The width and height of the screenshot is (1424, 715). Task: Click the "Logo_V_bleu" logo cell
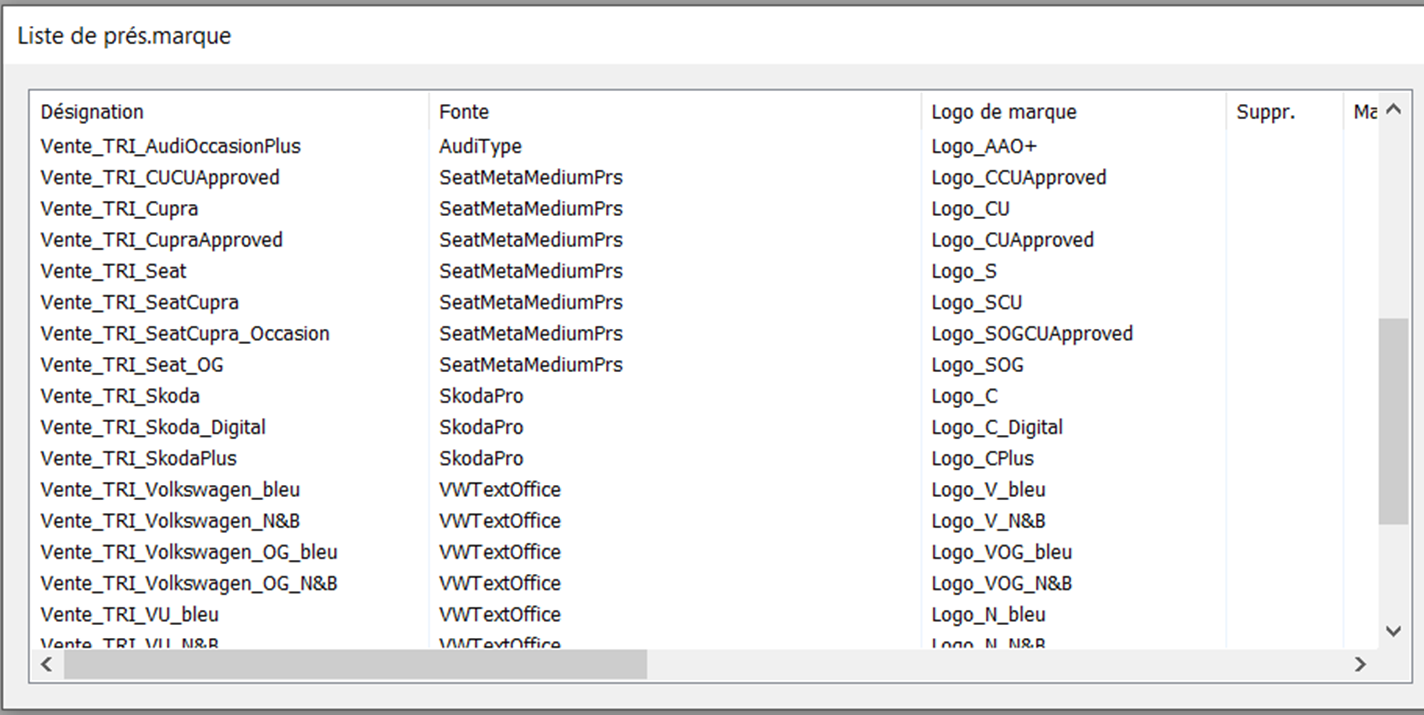coord(988,489)
